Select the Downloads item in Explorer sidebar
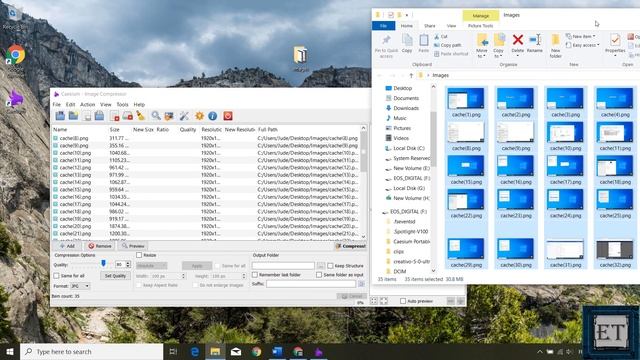The height and width of the screenshot is (360, 640). click(x=406, y=108)
